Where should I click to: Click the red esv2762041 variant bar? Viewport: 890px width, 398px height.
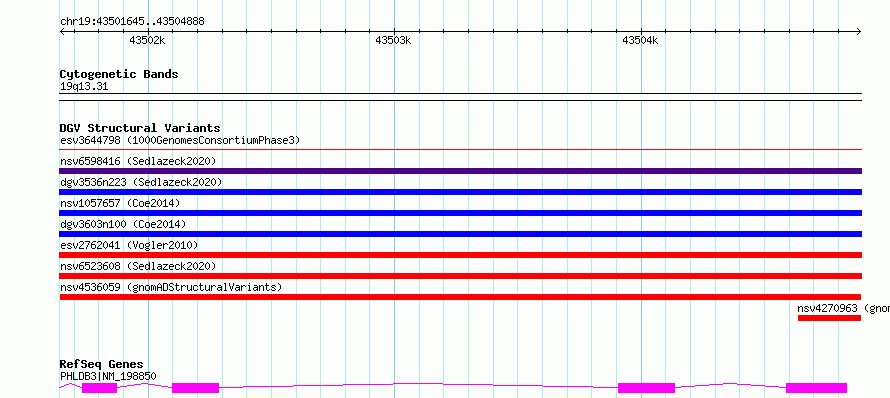(461, 255)
